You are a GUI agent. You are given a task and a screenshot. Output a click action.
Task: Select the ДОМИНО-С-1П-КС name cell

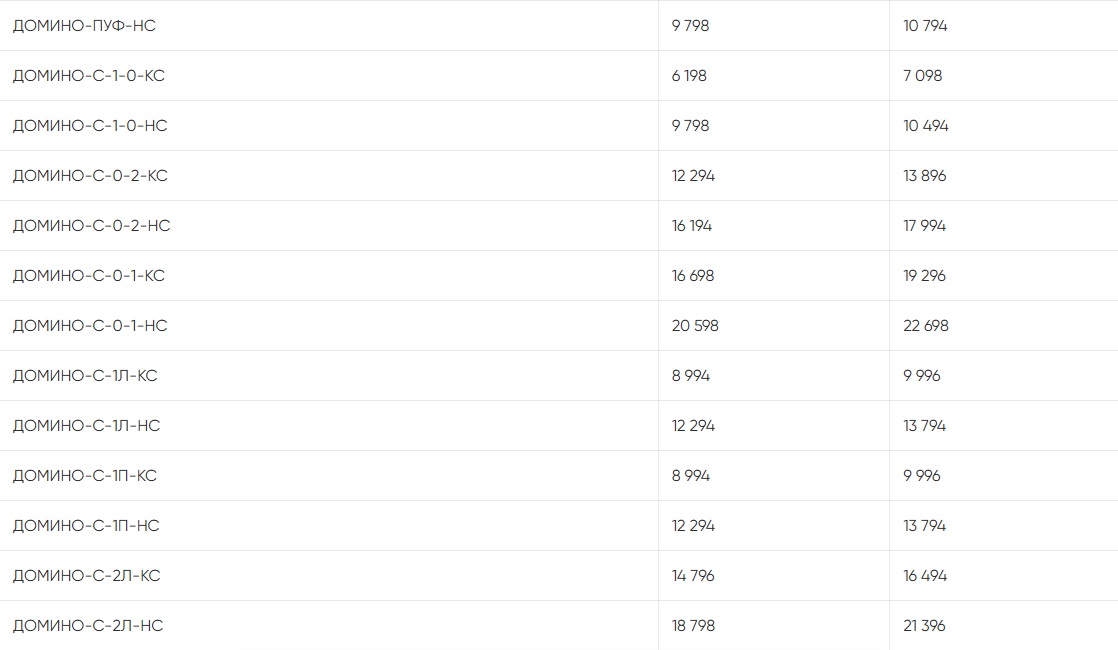(85, 476)
